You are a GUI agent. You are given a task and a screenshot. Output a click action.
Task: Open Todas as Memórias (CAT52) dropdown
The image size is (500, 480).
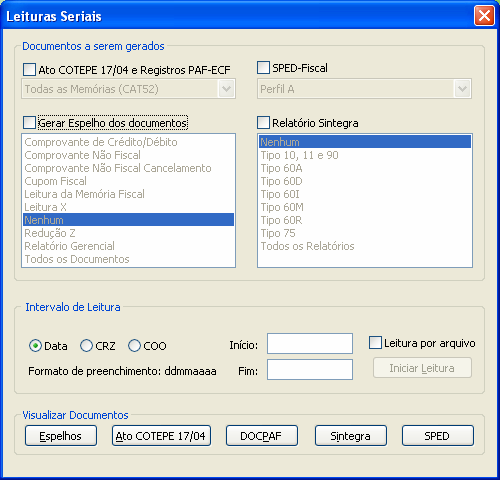[x=128, y=89]
